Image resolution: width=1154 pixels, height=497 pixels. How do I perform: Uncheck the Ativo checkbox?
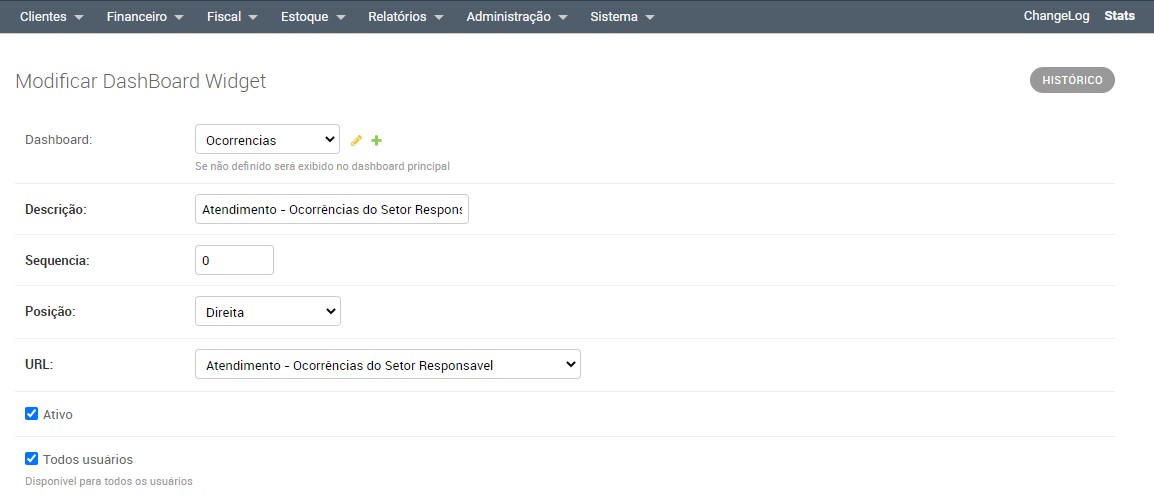pos(31,414)
